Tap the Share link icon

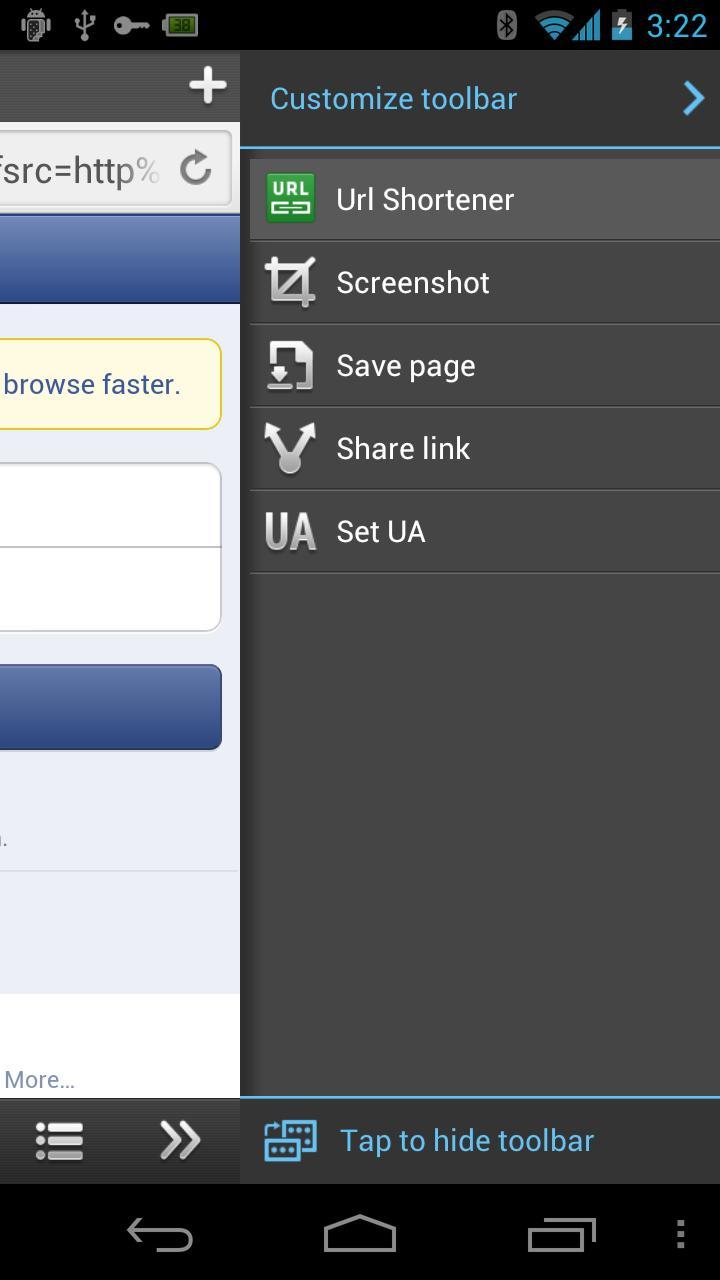[290, 448]
